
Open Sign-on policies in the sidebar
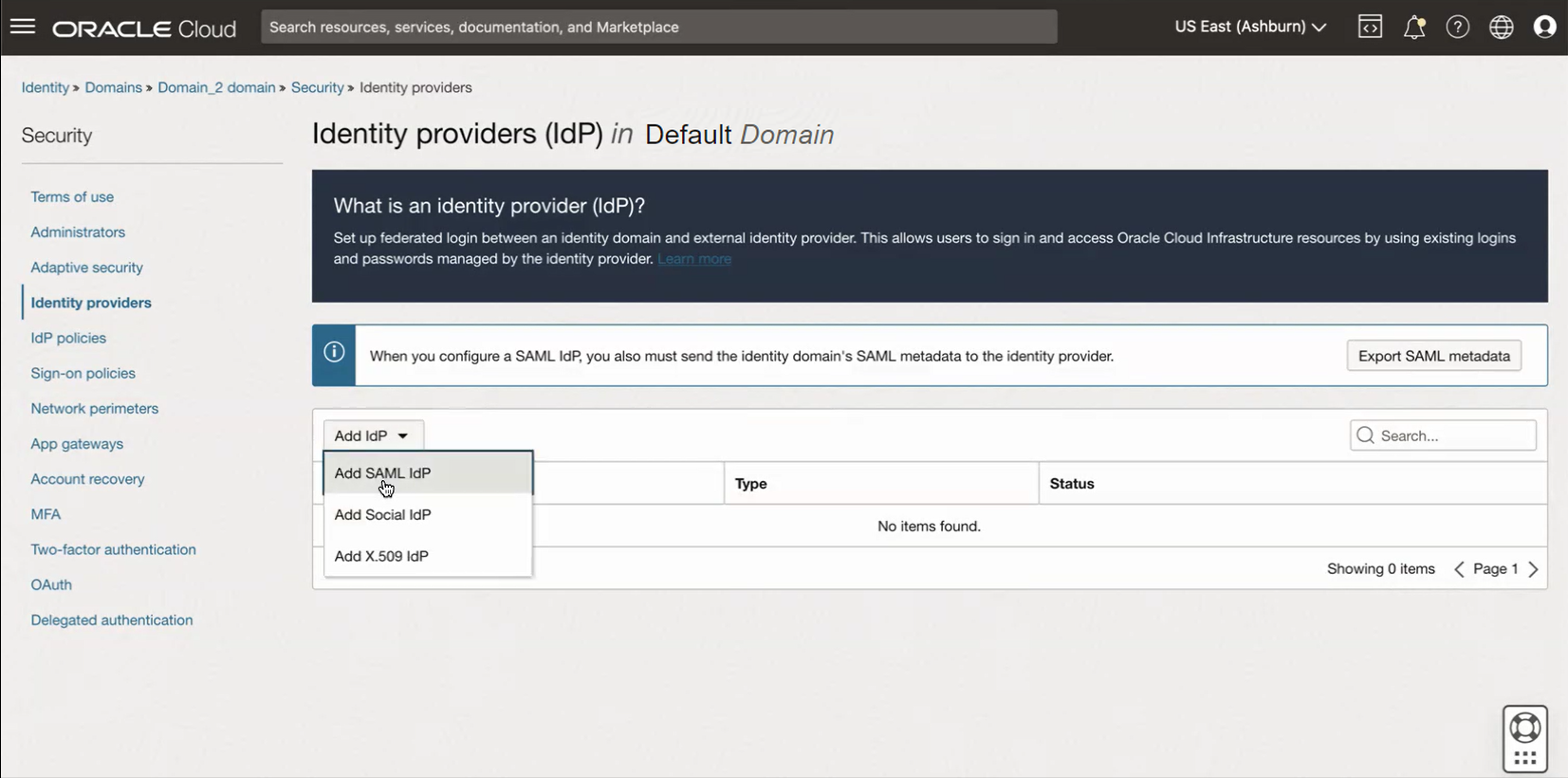pos(83,373)
